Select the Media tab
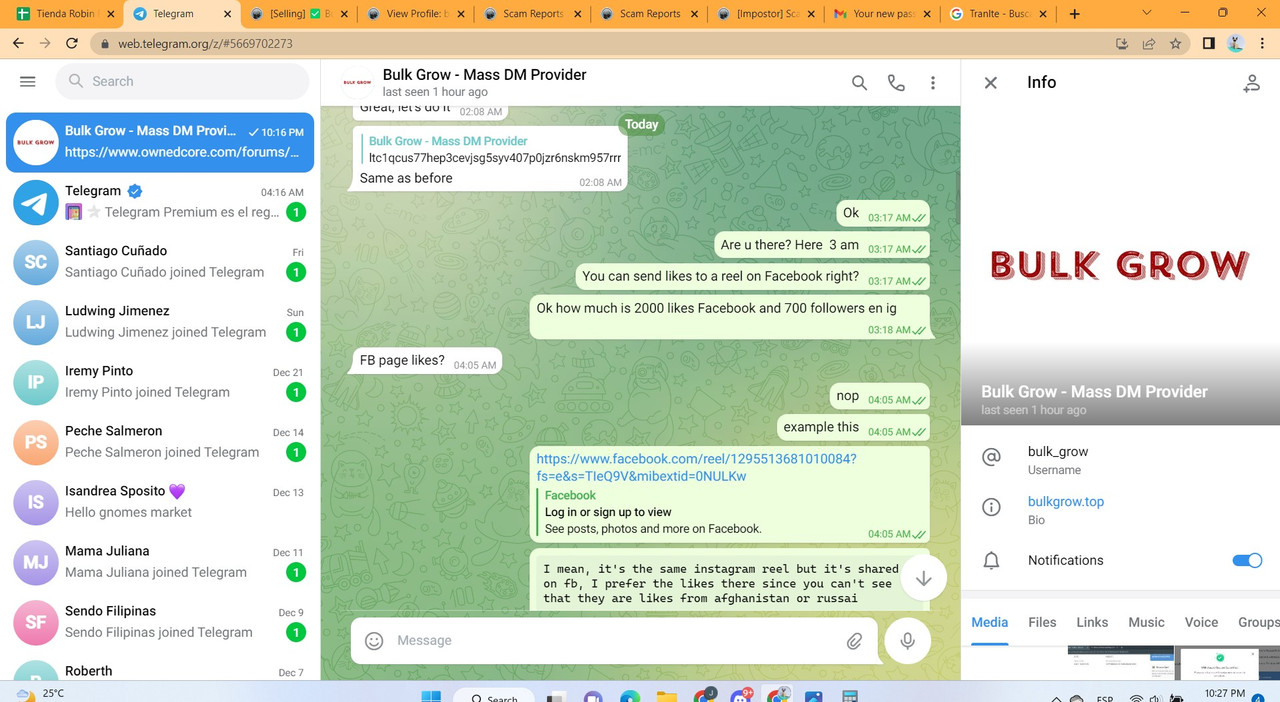This screenshot has height=702, width=1280. tap(990, 622)
